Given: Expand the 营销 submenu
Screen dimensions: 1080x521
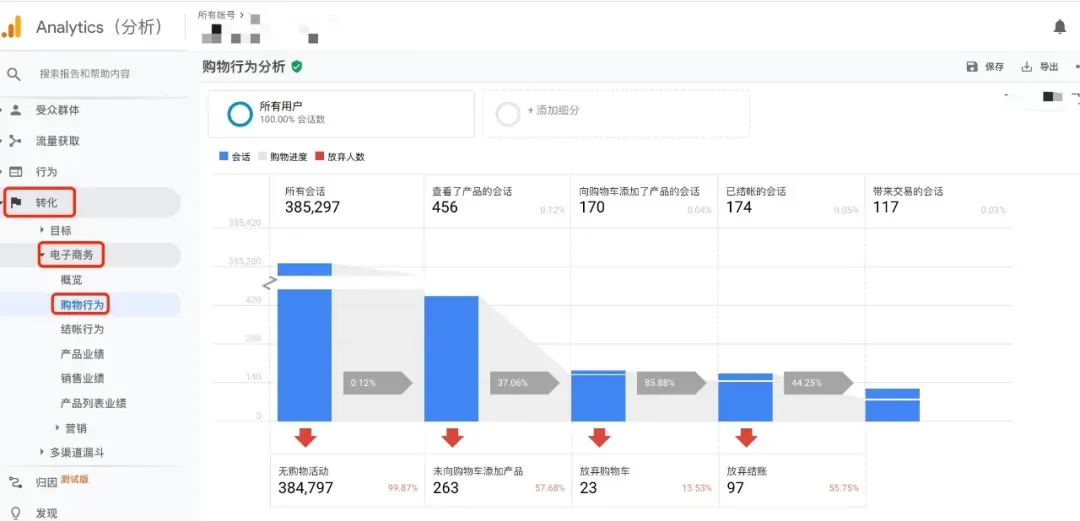Looking at the screenshot, I should point(58,428).
